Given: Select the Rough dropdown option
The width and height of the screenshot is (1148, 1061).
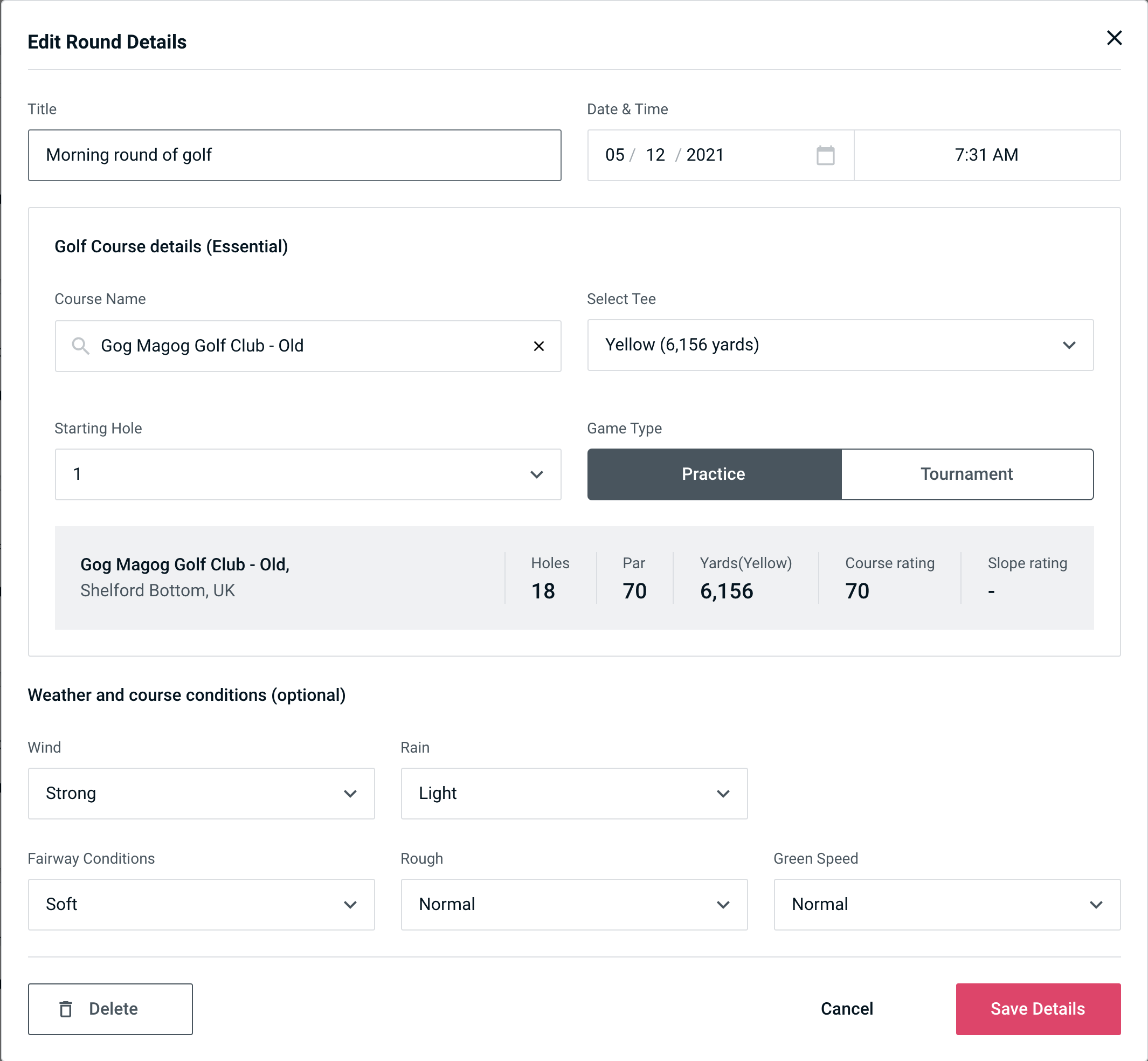Looking at the screenshot, I should [574, 903].
